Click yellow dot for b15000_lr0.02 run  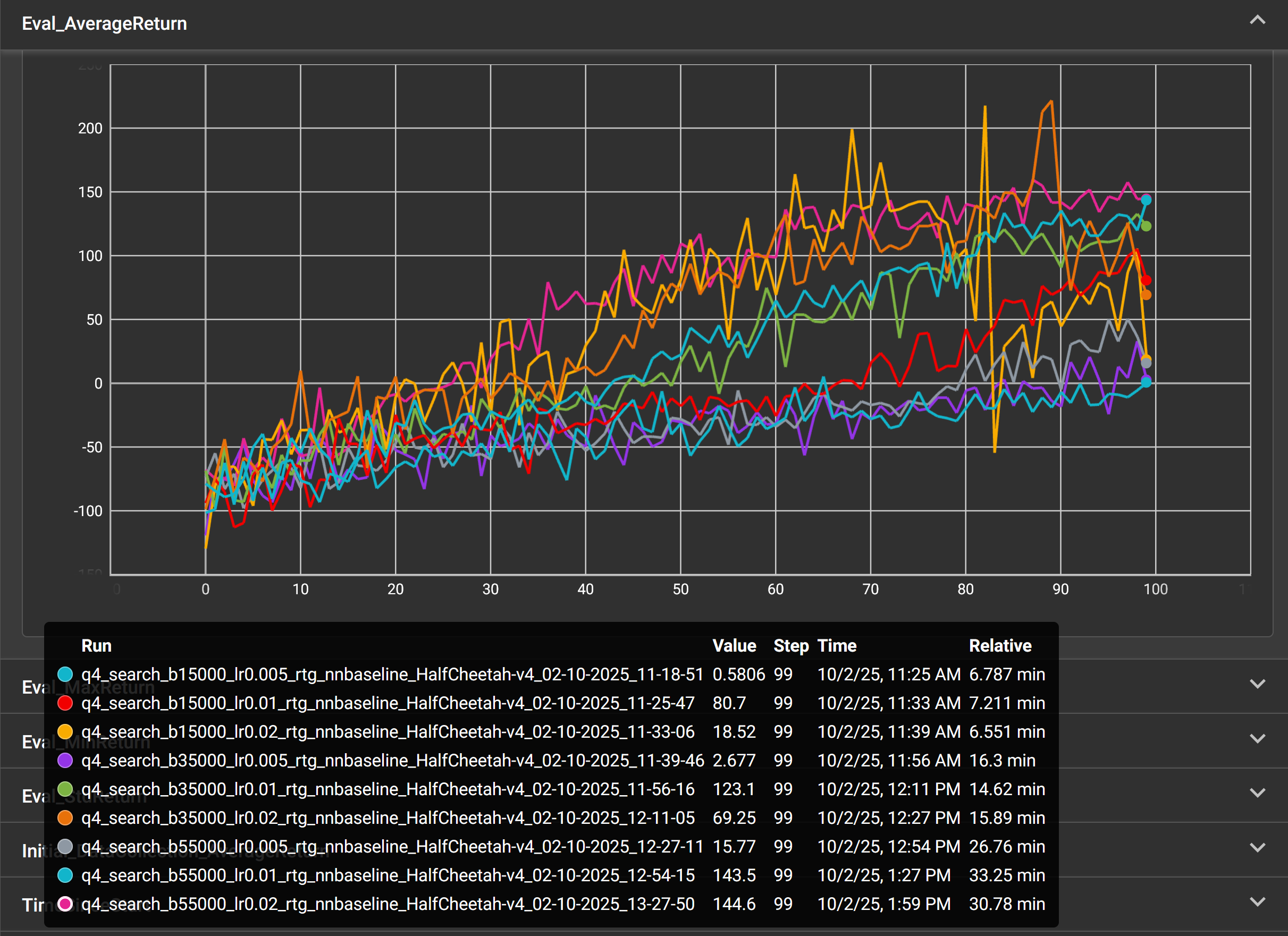(65, 731)
